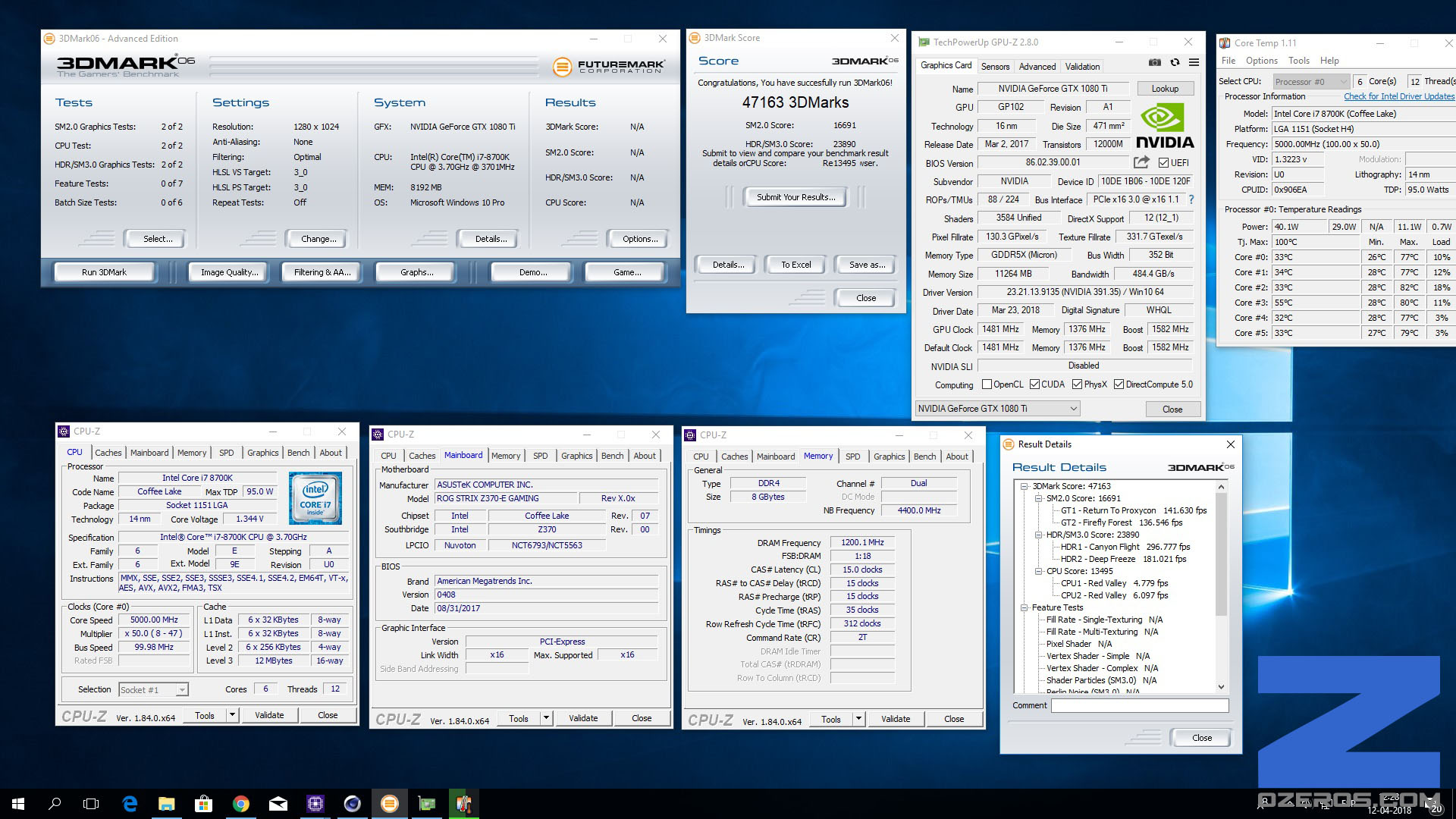Click the Core Temp title bar icon
Screen dimensions: 1456x819
point(1225,43)
